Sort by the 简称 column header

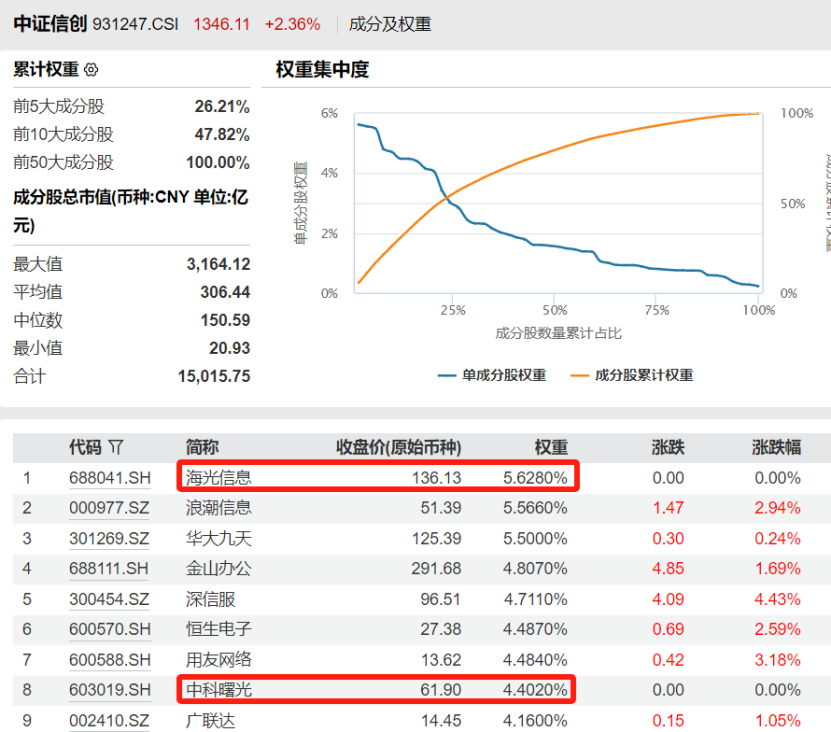pos(202,447)
